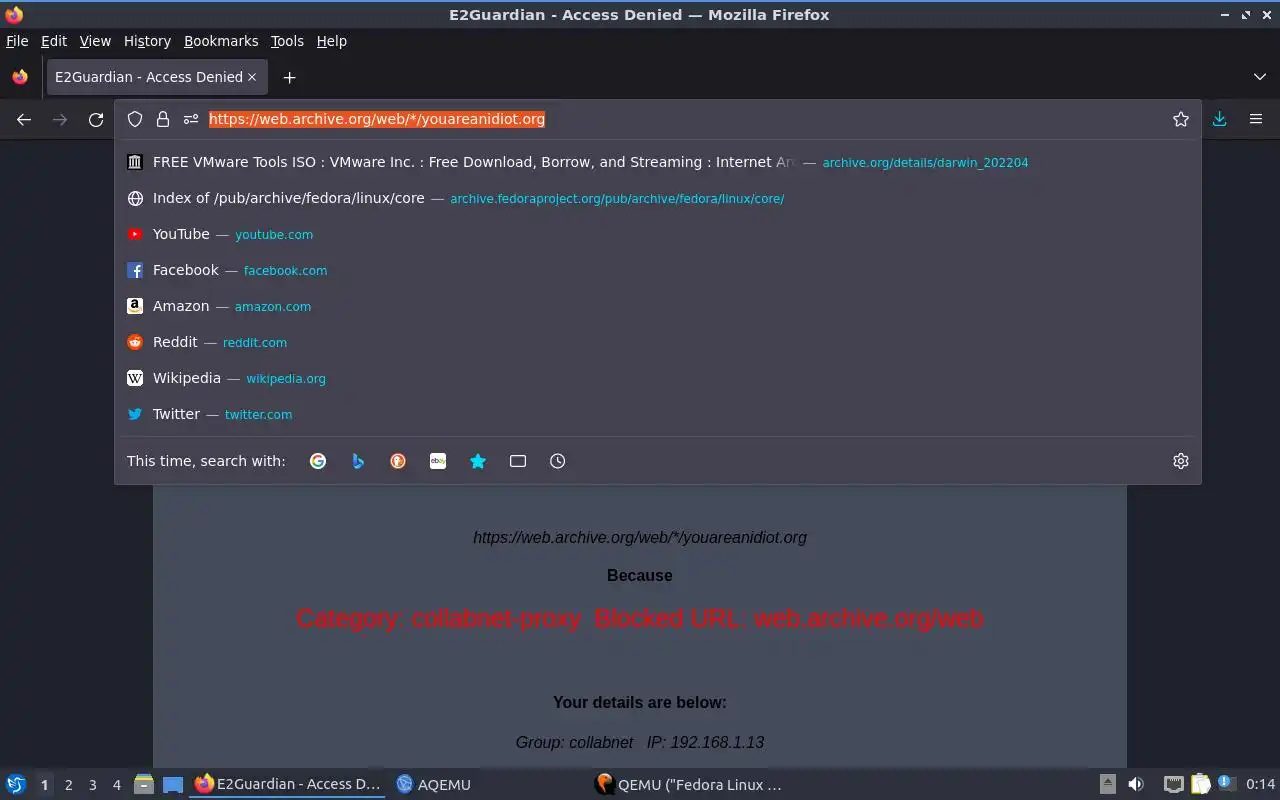This screenshot has width=1280, height=800.
Task: Click the red Category collabnet-proxy message
Action: point(640,618)
